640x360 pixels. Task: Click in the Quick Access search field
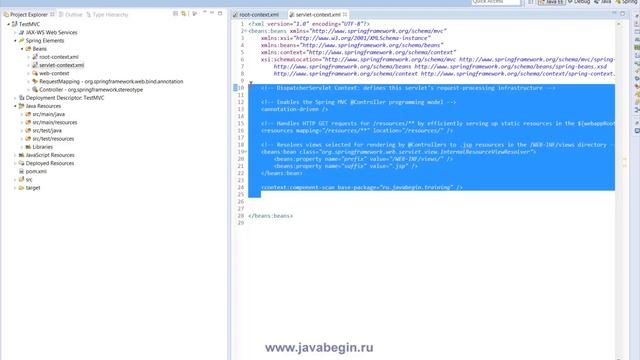click(496, 2)
